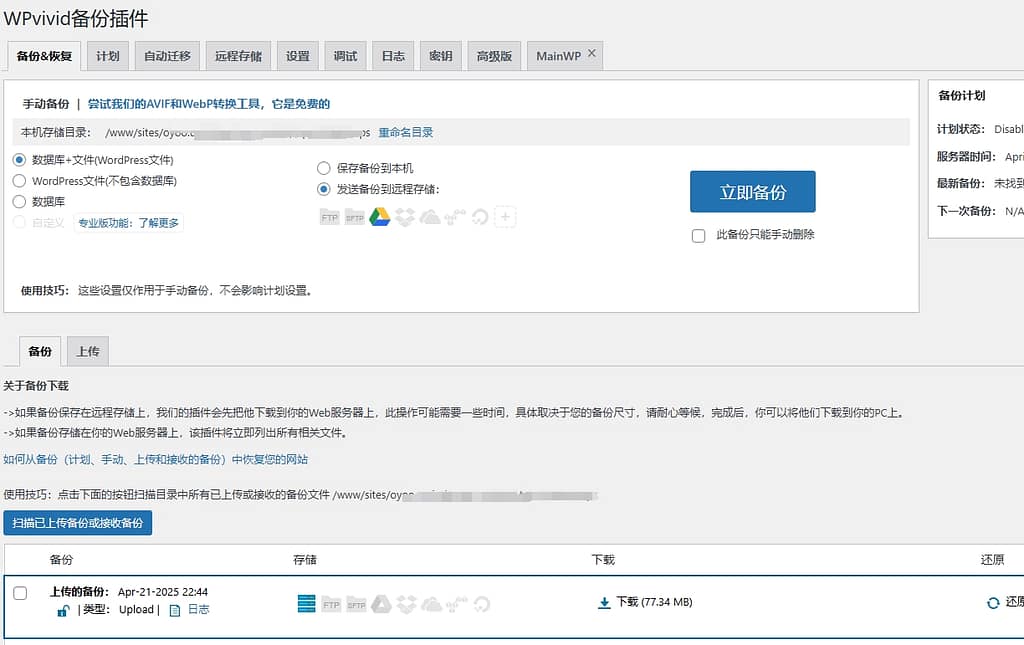Select the Dropbox icon under manual backup options

[x=405, y=216]
